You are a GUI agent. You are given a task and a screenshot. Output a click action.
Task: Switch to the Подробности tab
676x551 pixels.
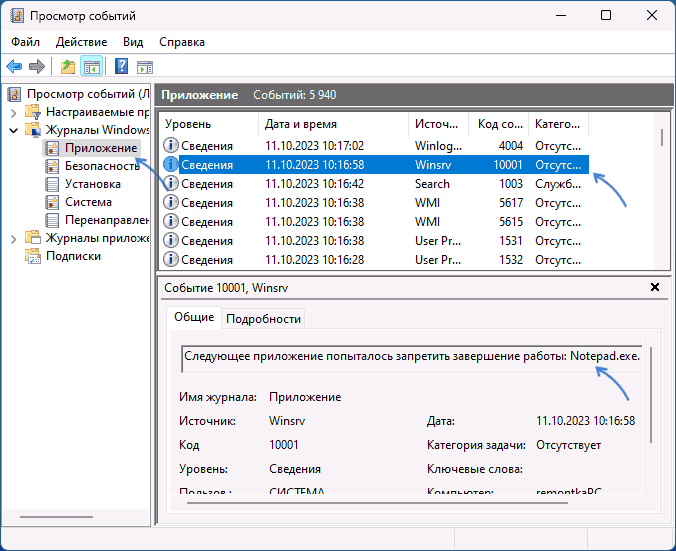(x=263, y=319)
